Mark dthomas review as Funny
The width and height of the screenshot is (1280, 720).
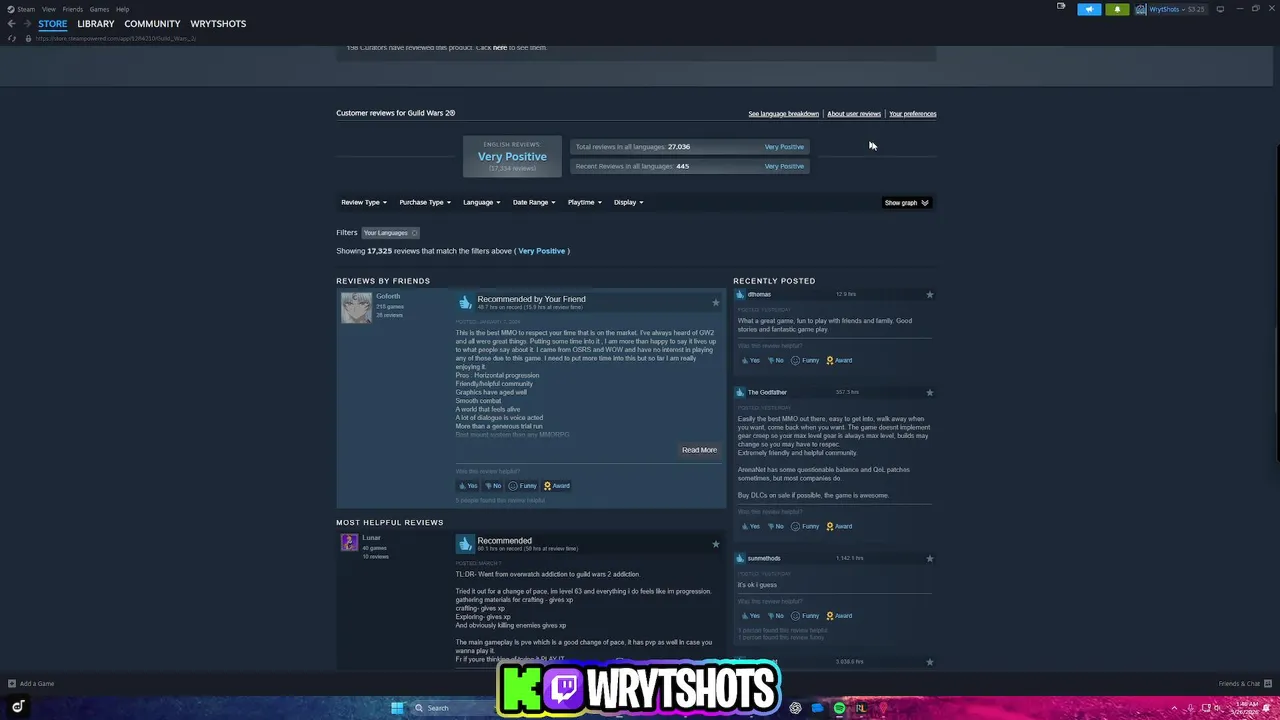point(805,360)
